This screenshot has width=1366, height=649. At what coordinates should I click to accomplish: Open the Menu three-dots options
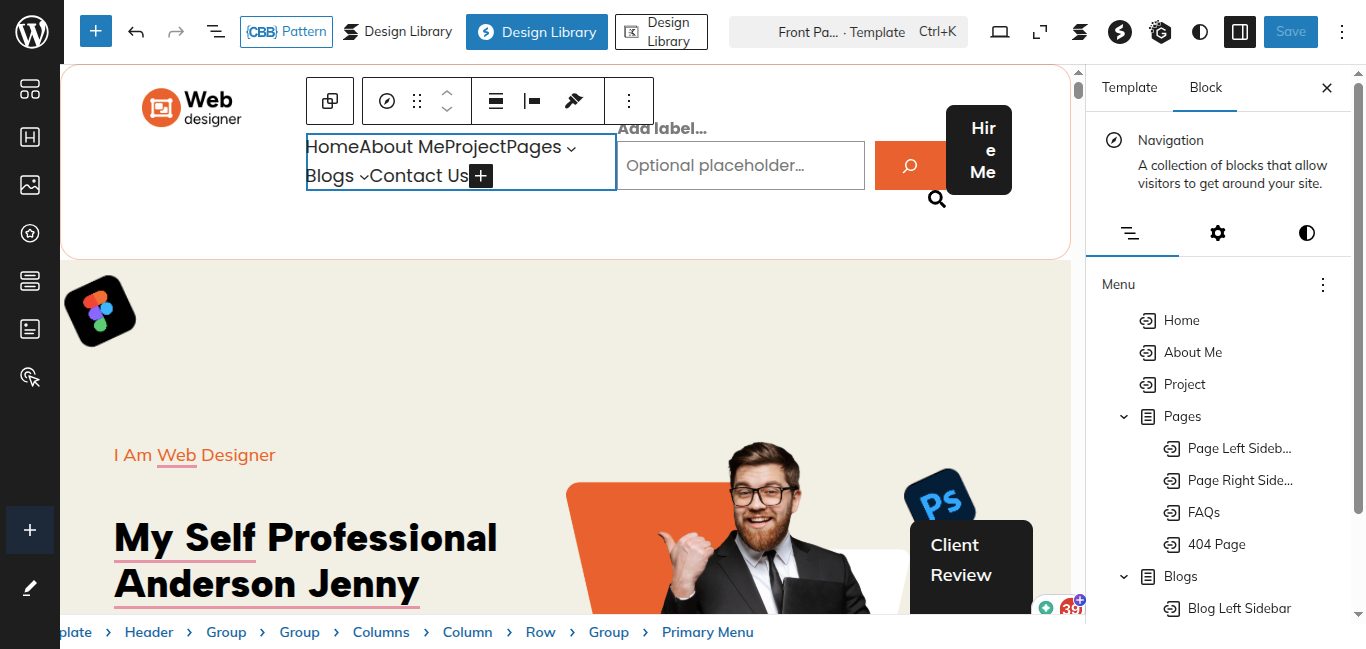[1323, 285]
